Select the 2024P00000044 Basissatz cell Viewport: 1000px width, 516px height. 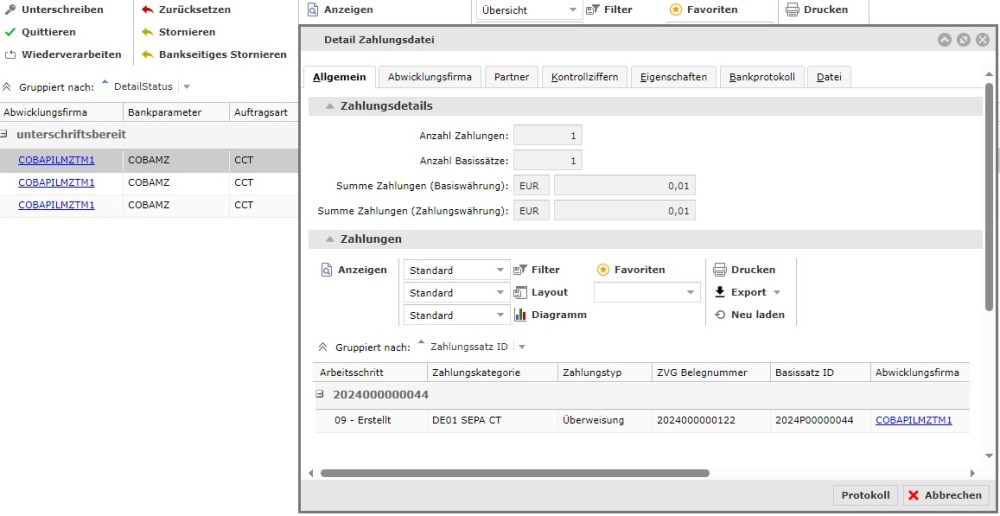click(x=820, y=420)
